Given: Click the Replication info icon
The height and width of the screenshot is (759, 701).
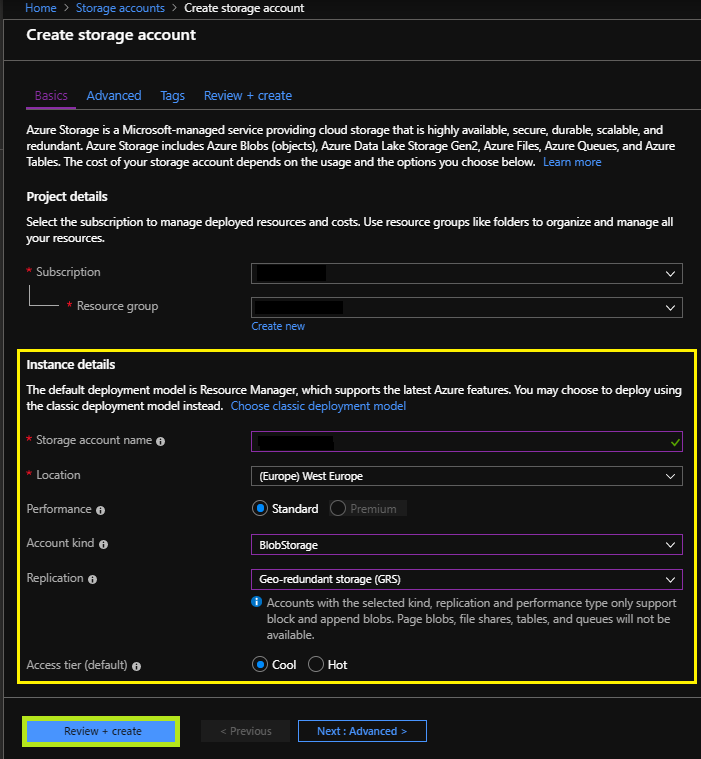Looking at the screenshot, I should pos(92,579).
